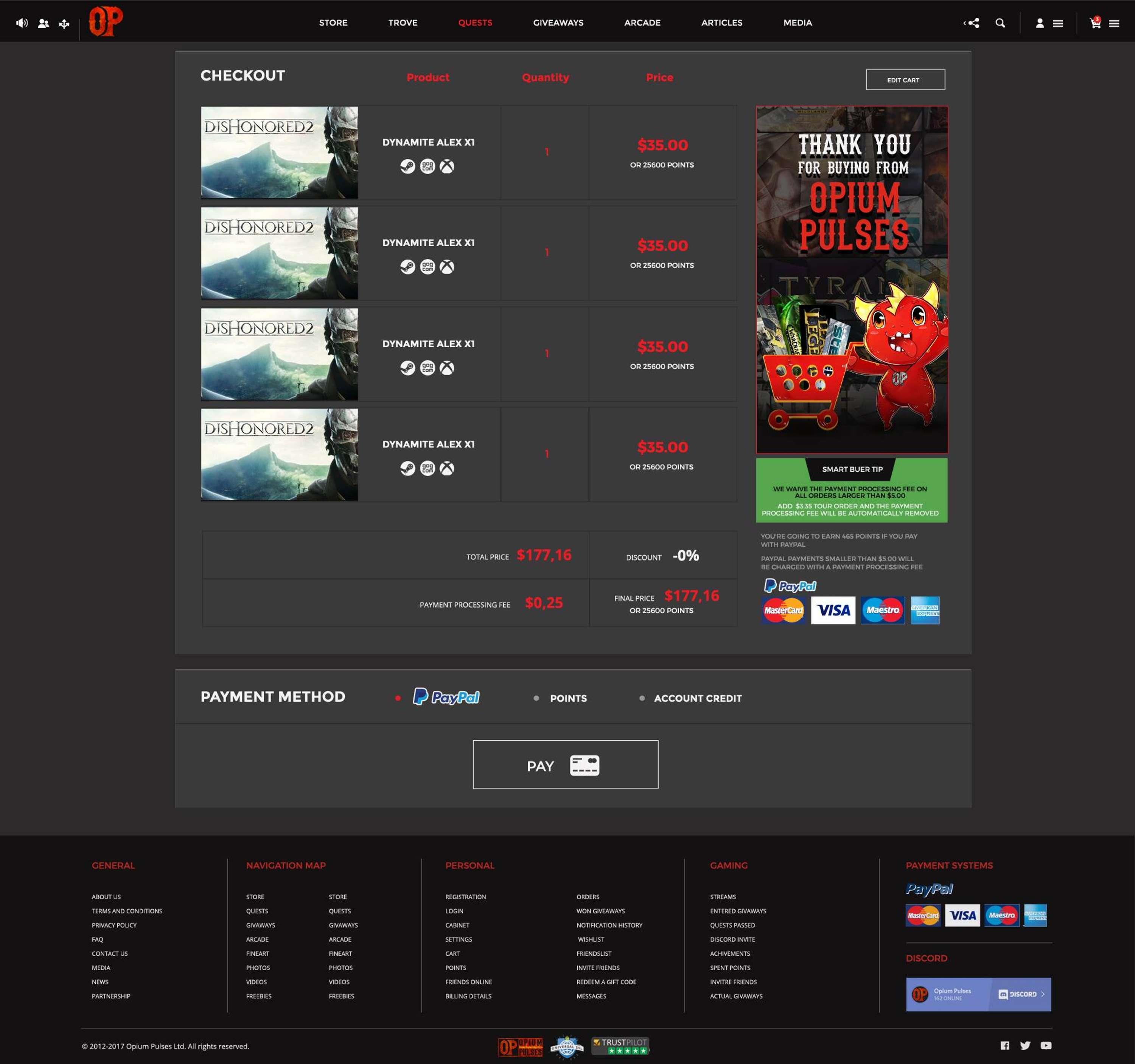
Task: Click the Pay button
Action: tap(565, 765)
